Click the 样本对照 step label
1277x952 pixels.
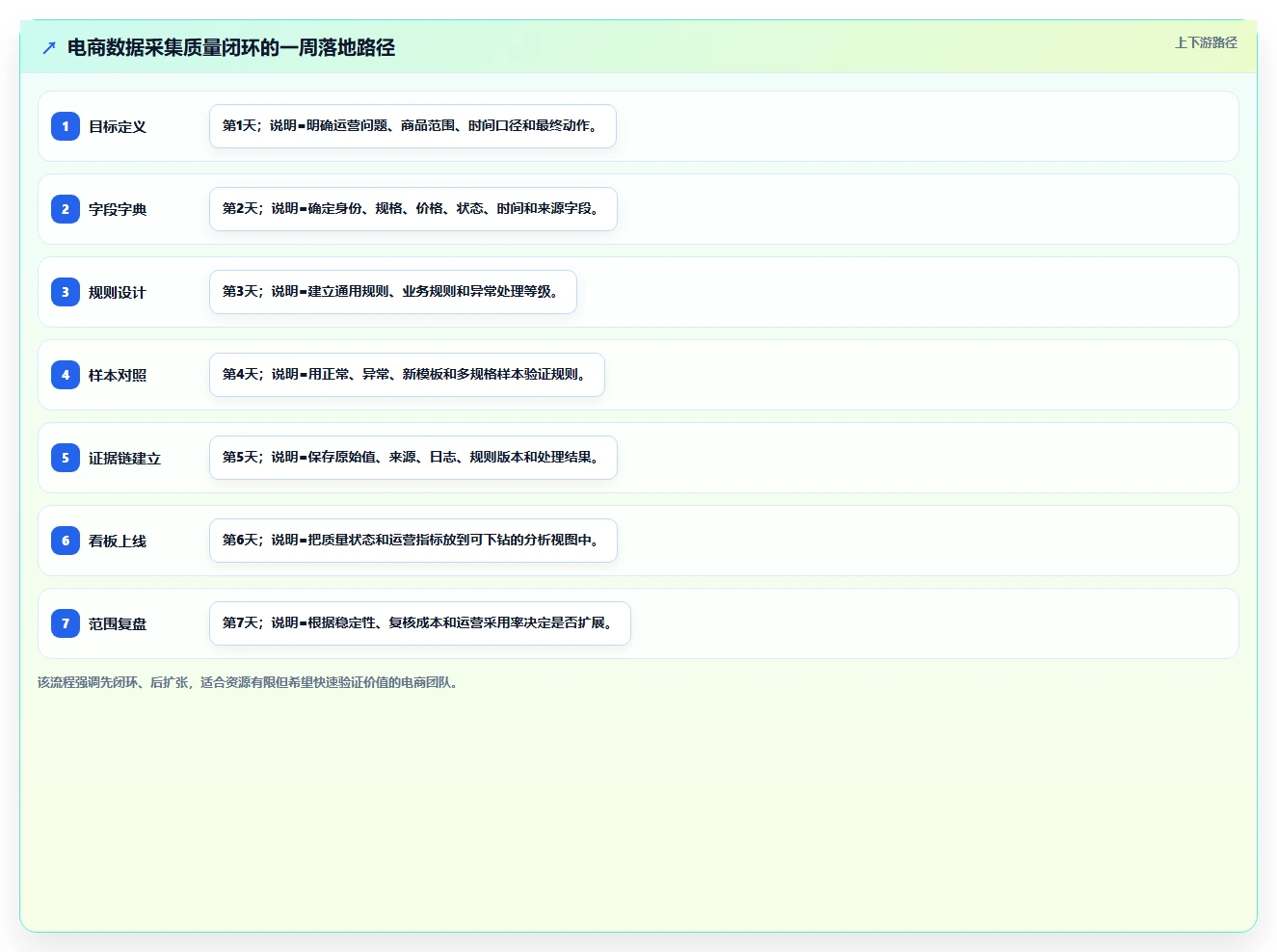(x=118, y=375)
